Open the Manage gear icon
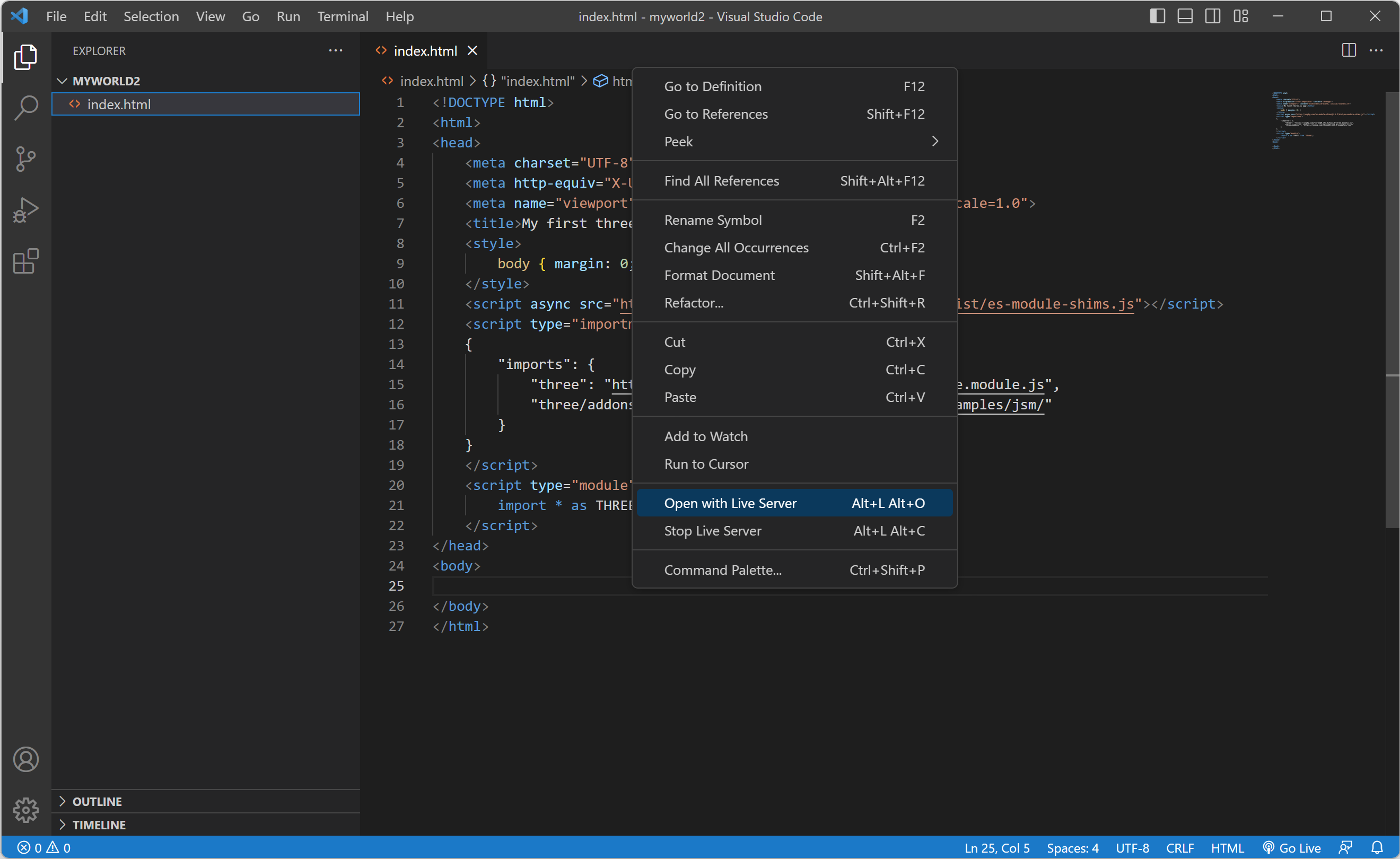 coord(25,810)
